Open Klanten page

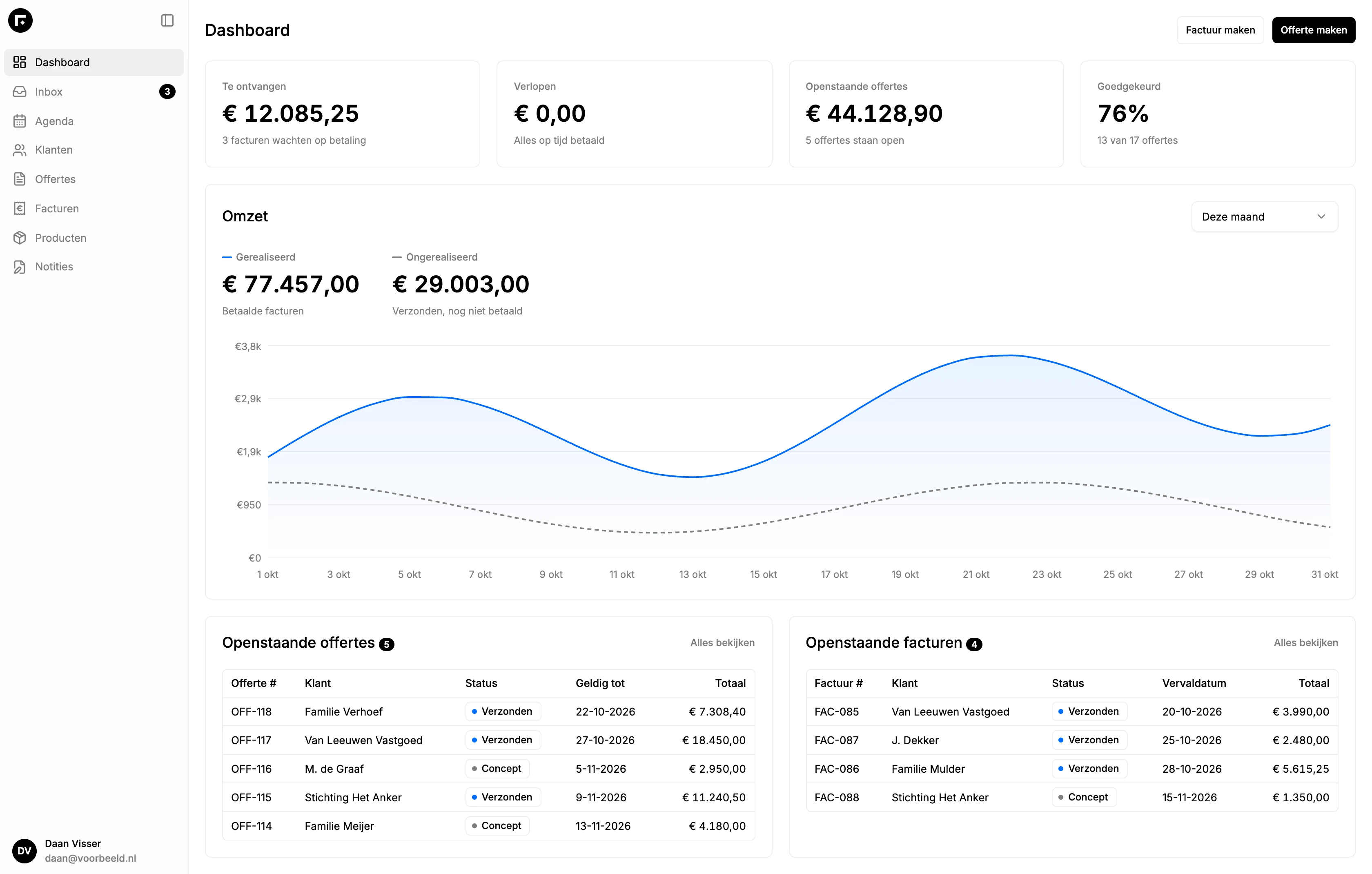[x=94, y=150]
